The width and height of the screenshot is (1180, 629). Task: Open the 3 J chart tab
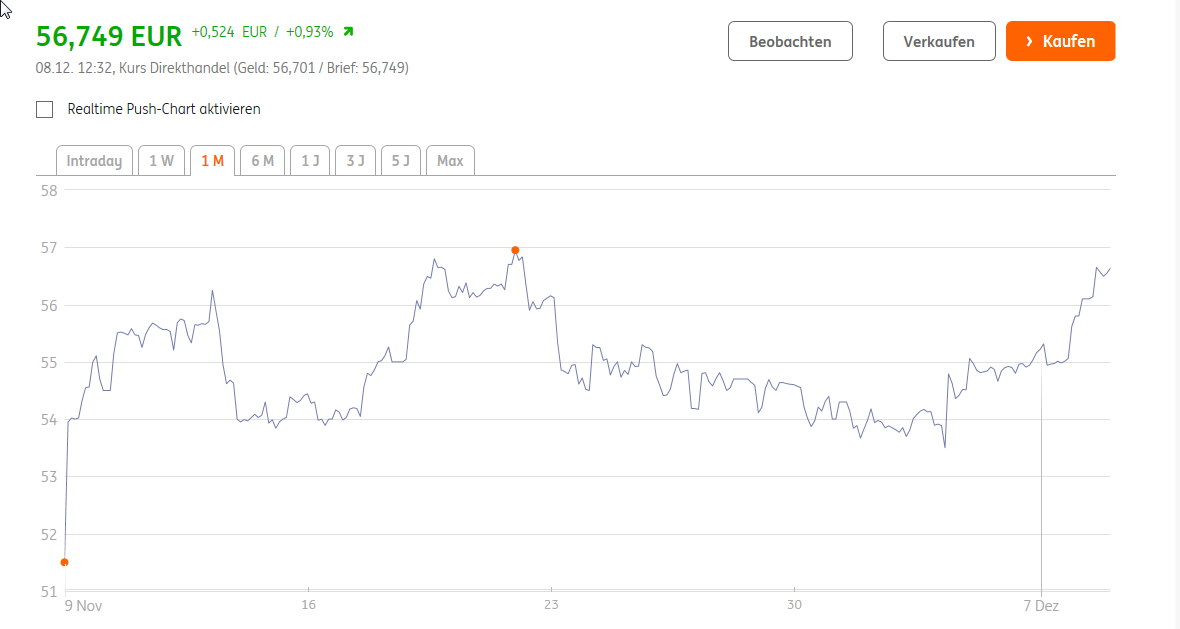[x=355, y=161]
